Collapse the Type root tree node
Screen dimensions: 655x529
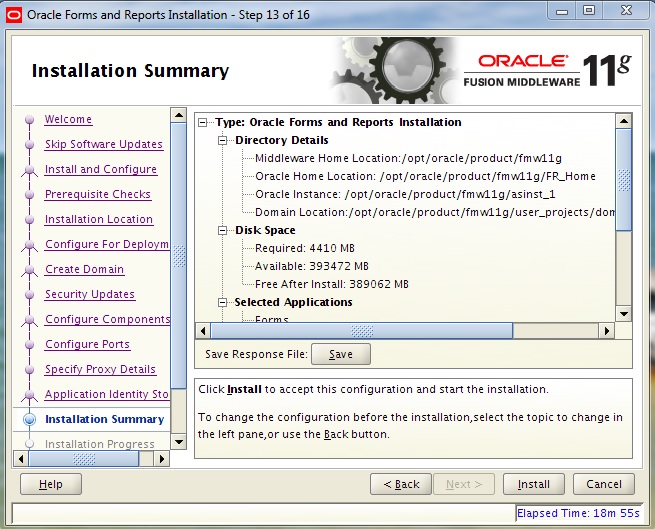click(204, 123)
